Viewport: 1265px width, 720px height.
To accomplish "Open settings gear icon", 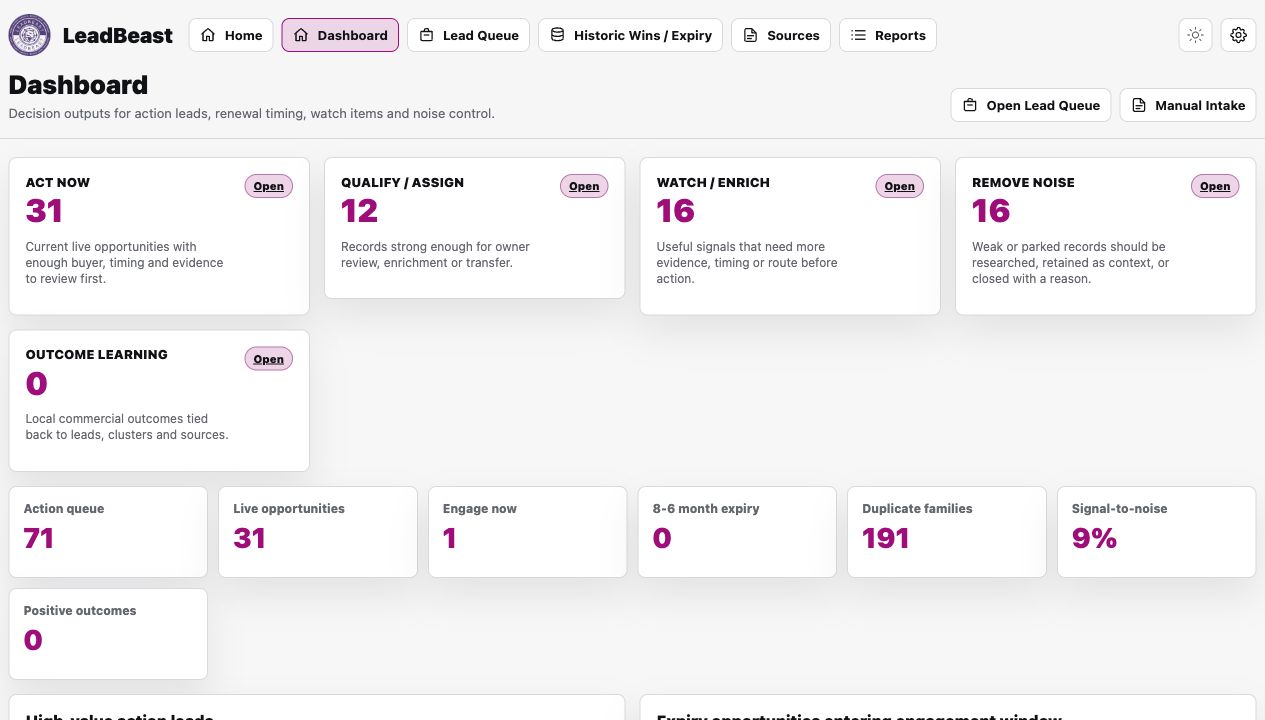I will coord(1238,35).
